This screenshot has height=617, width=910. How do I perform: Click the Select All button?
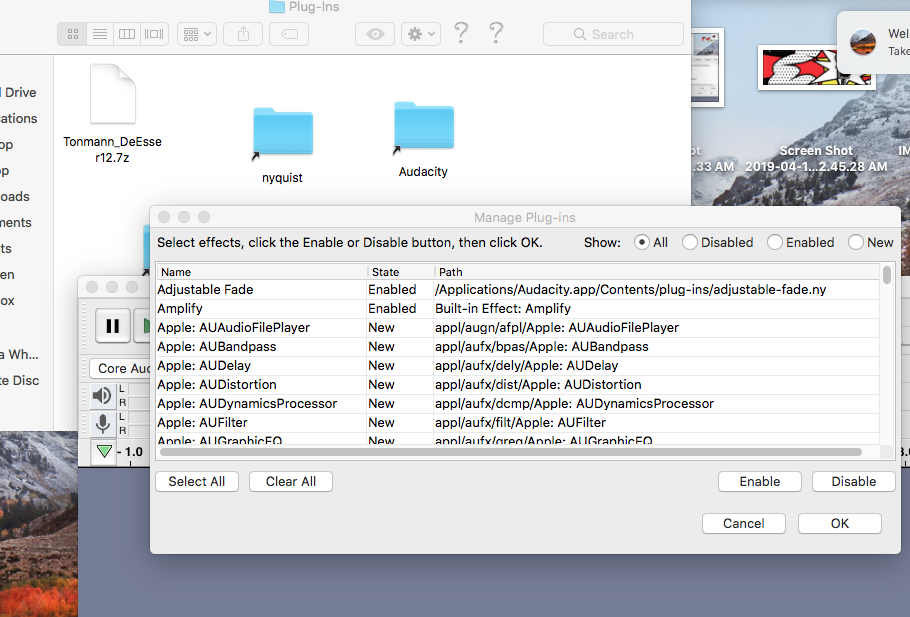[x=197, y=482]
